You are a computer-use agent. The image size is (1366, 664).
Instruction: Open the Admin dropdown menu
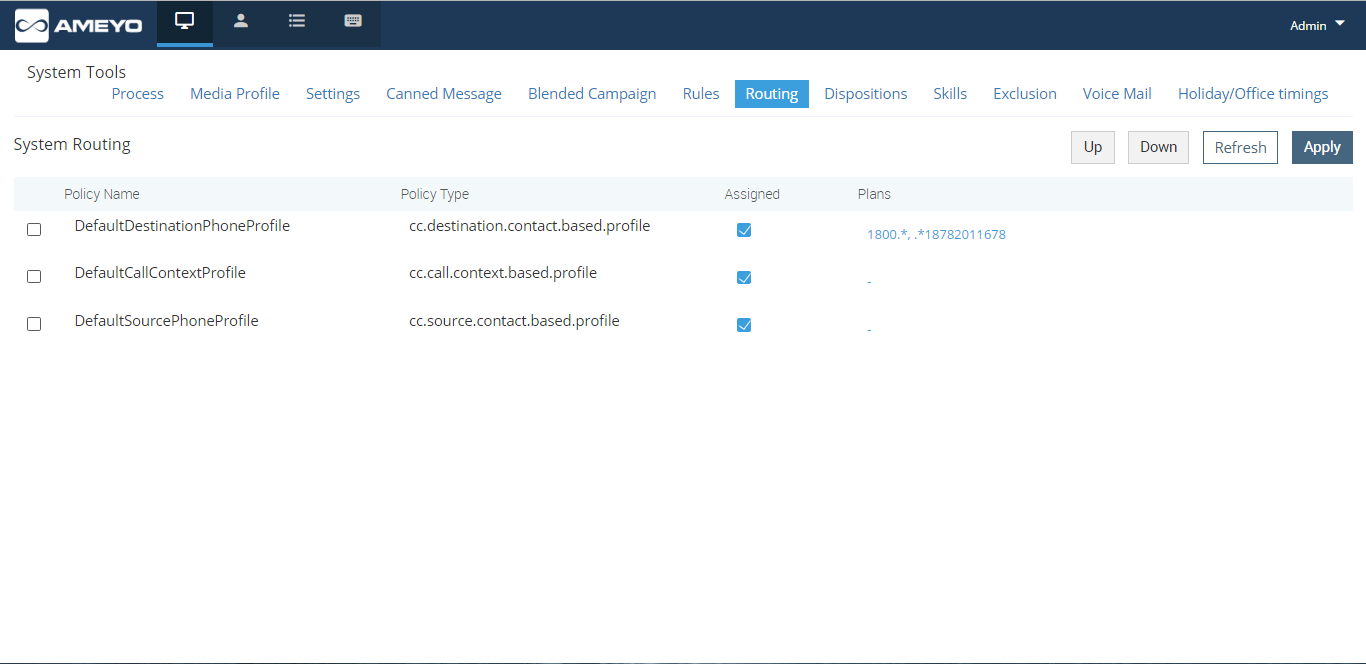pos(1315,25)
